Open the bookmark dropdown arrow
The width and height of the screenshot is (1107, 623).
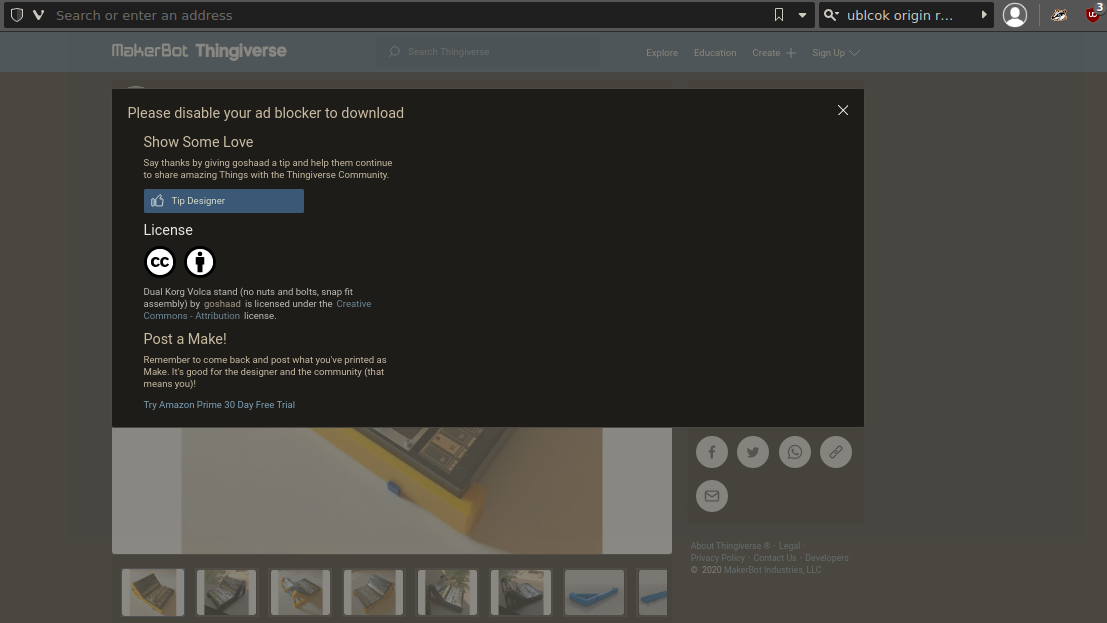click(x=802, y=15)
